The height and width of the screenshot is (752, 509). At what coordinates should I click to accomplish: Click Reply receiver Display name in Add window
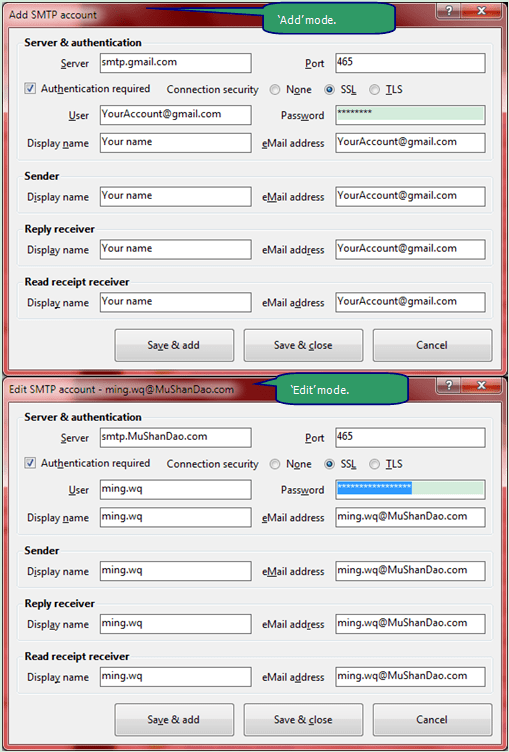[x=176, y=249]
